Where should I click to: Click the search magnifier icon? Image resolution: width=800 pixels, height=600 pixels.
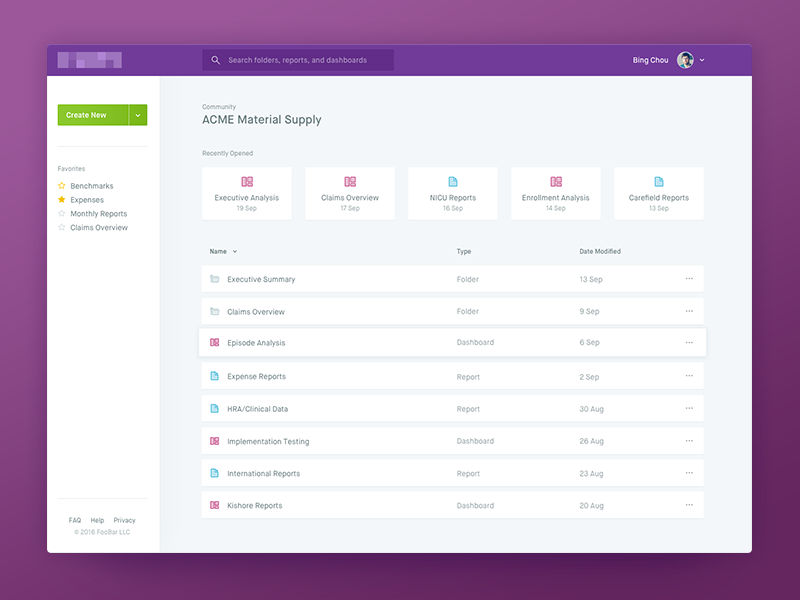215,60
